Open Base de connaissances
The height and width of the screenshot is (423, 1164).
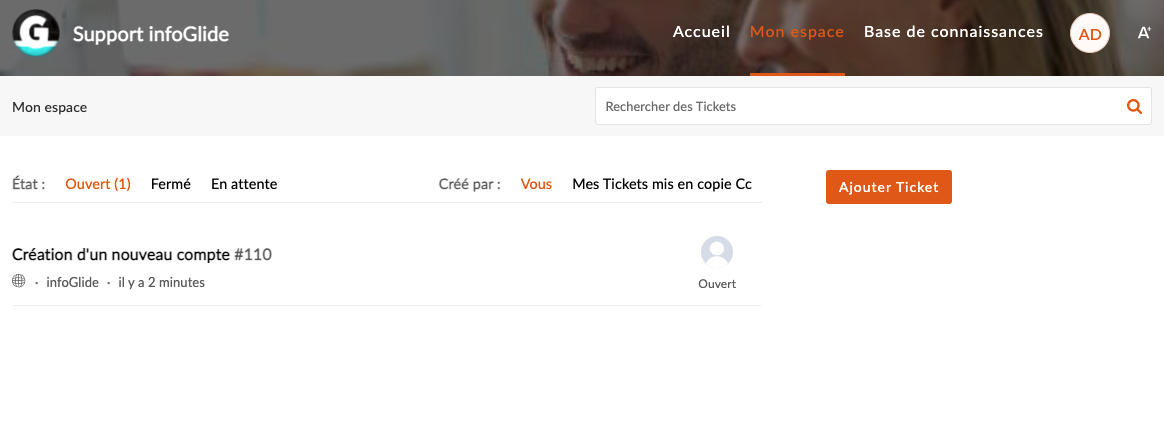point(953,32)
